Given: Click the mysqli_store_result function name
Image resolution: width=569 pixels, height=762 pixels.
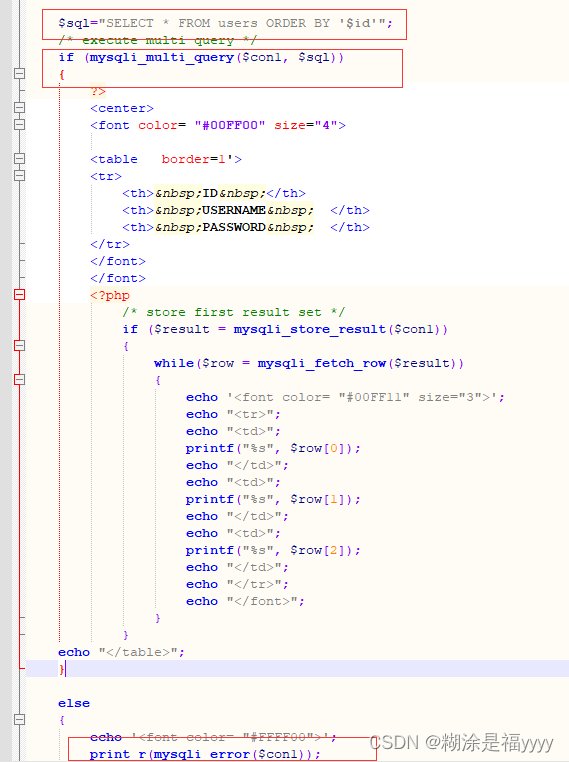Looking at the screenshot, I should coord(310,329).
